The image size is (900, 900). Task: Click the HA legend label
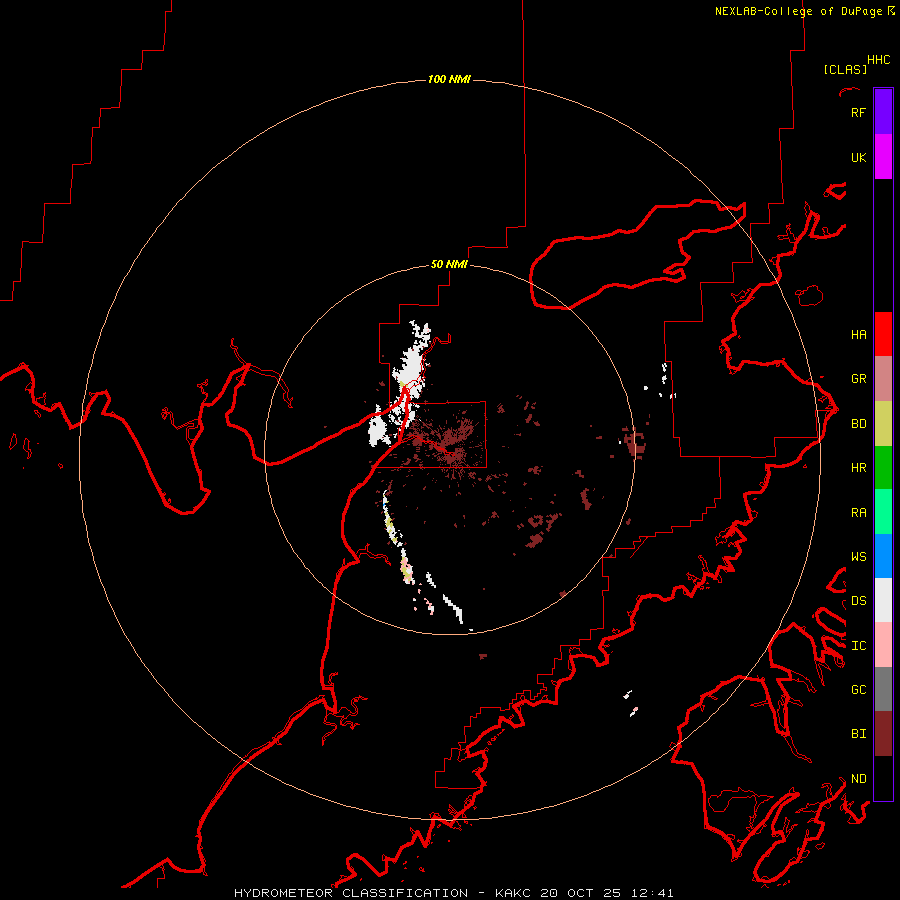[858, 334]
